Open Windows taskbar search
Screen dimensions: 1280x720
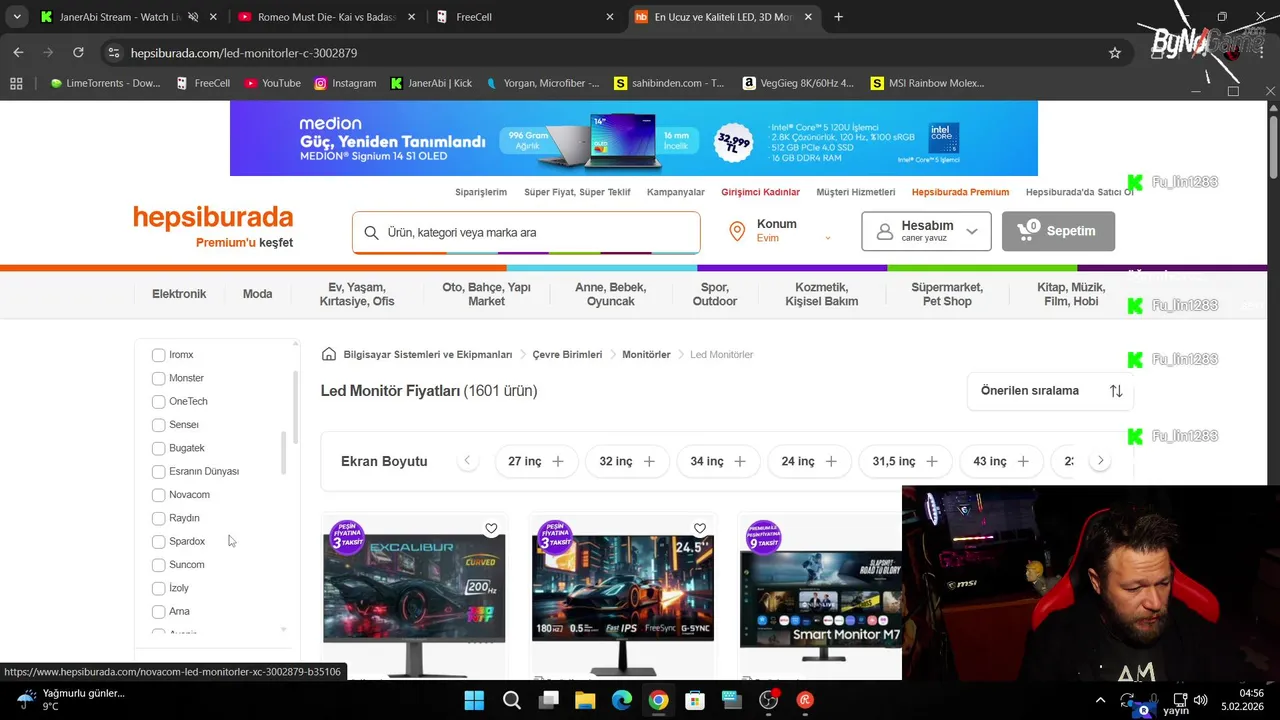point(511,700)
